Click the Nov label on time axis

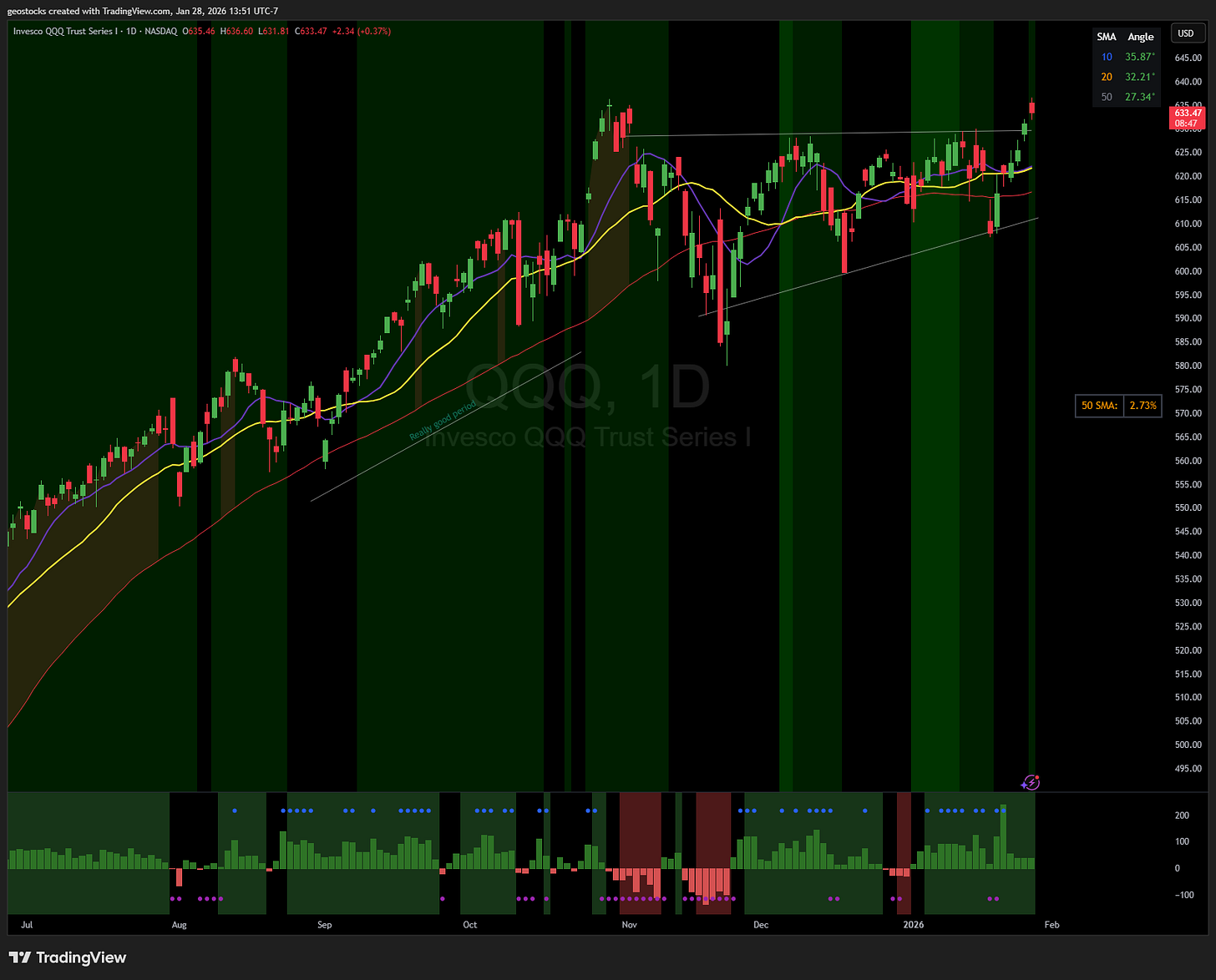(x=630, y=924)
